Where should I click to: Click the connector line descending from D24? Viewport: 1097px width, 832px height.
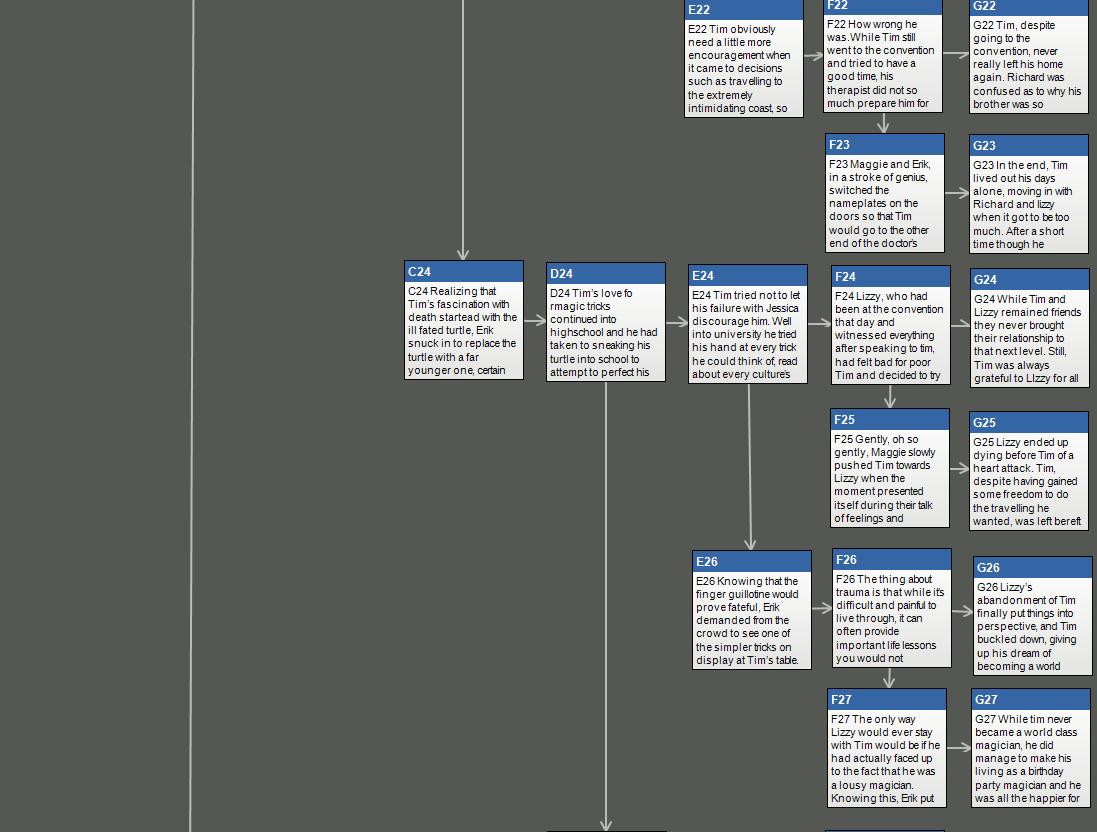click(606, 600)
